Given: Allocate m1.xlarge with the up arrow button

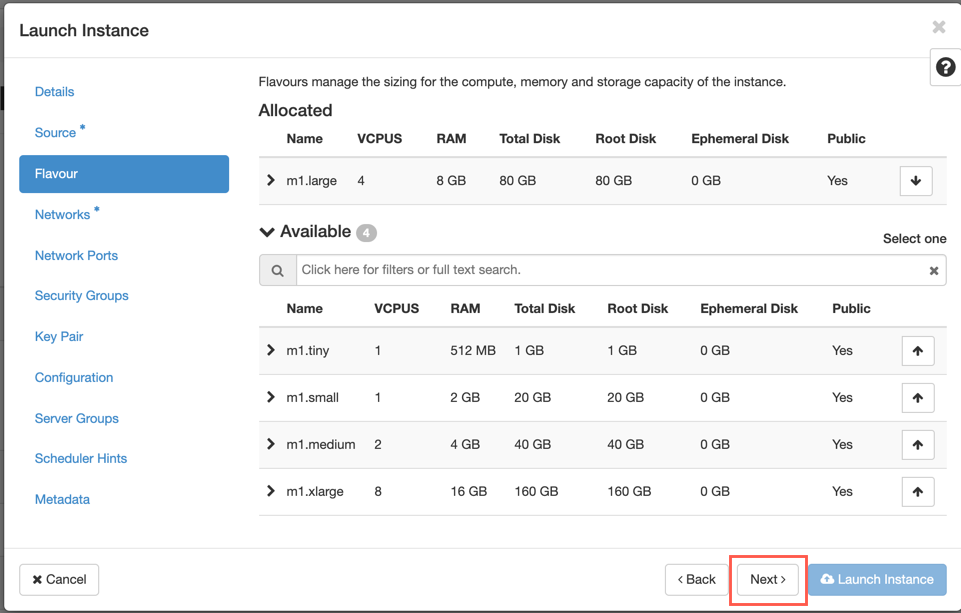Looking at the screenshot, I should tap(917, 492).
